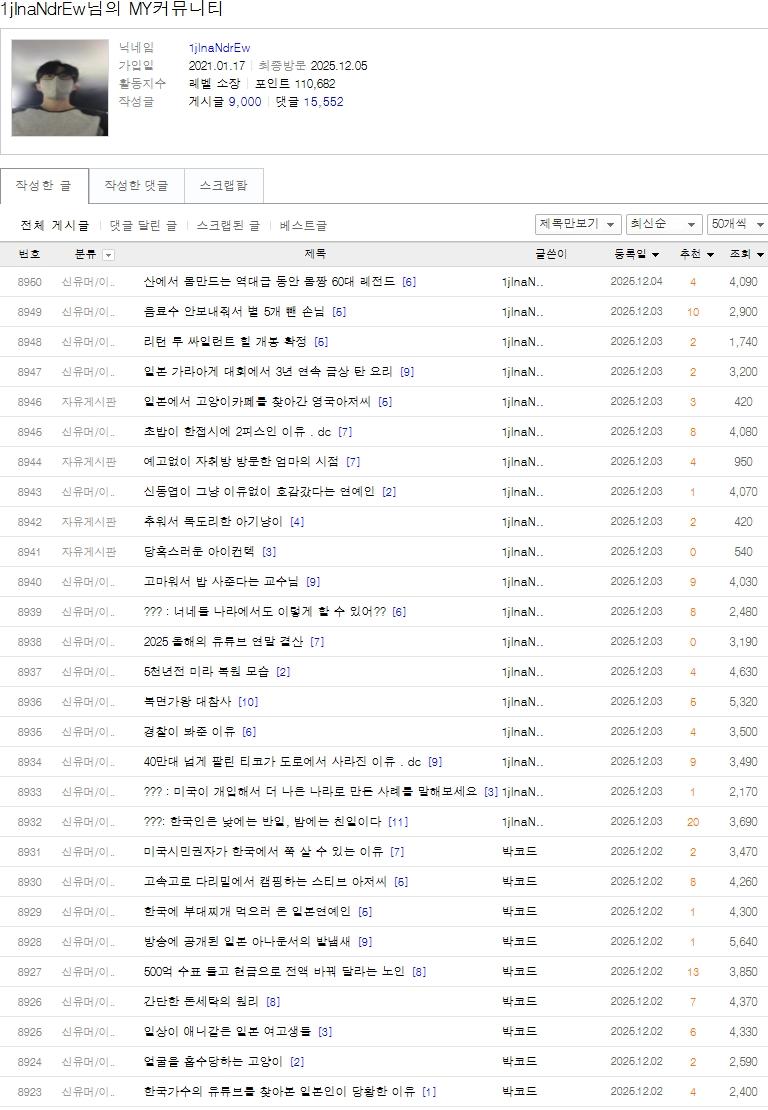Open post 고속고로 다리밑에서 캠핑하는 스티브 아저씨
768x1110 pixels.
(265, 881)
